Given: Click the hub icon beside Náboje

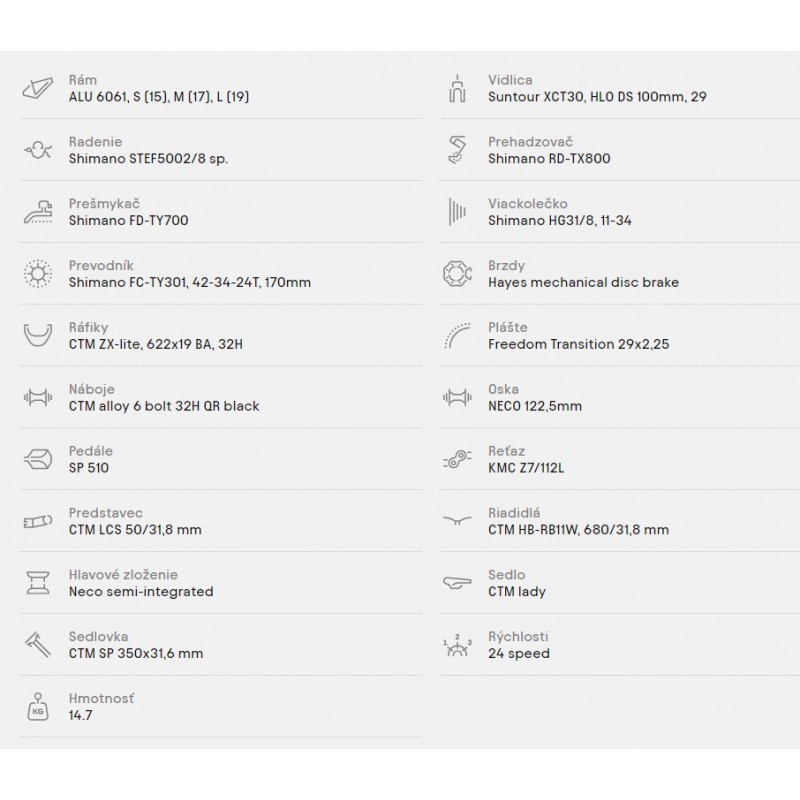Looking at the screenshot, I should [x=38, y=397].
